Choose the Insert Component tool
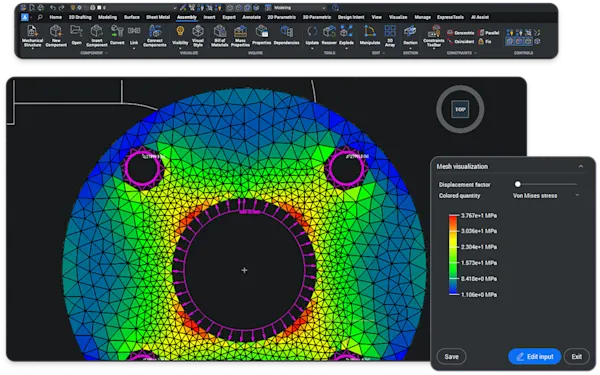 pos(96,36)
